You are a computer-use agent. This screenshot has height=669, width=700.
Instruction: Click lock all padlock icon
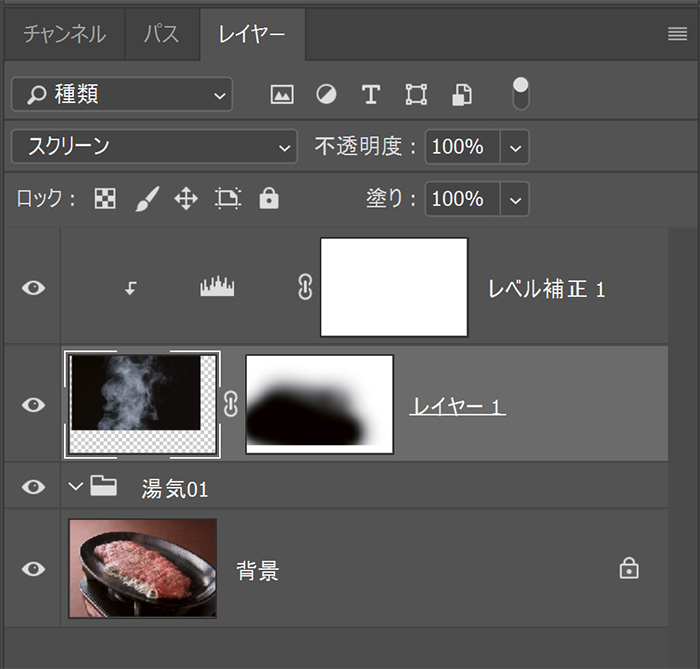pyautogui.click(x=269, y=199)
